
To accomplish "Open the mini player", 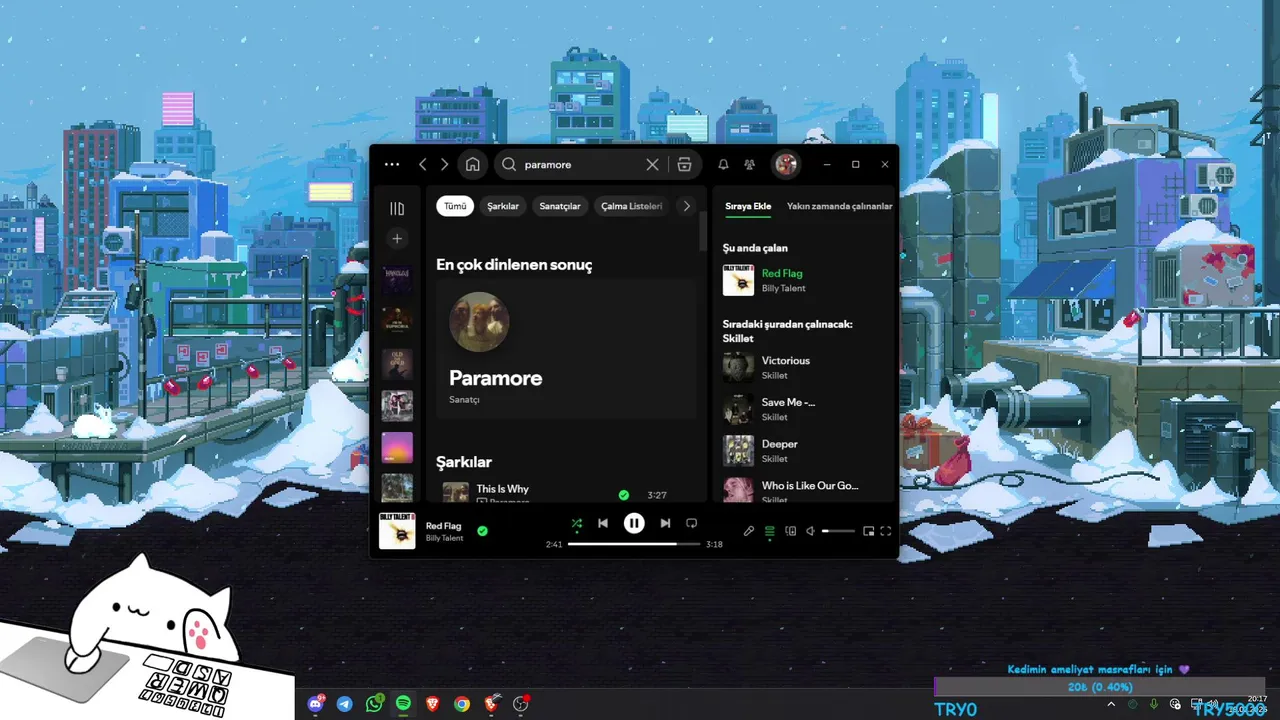I will [x=868, y=531].
